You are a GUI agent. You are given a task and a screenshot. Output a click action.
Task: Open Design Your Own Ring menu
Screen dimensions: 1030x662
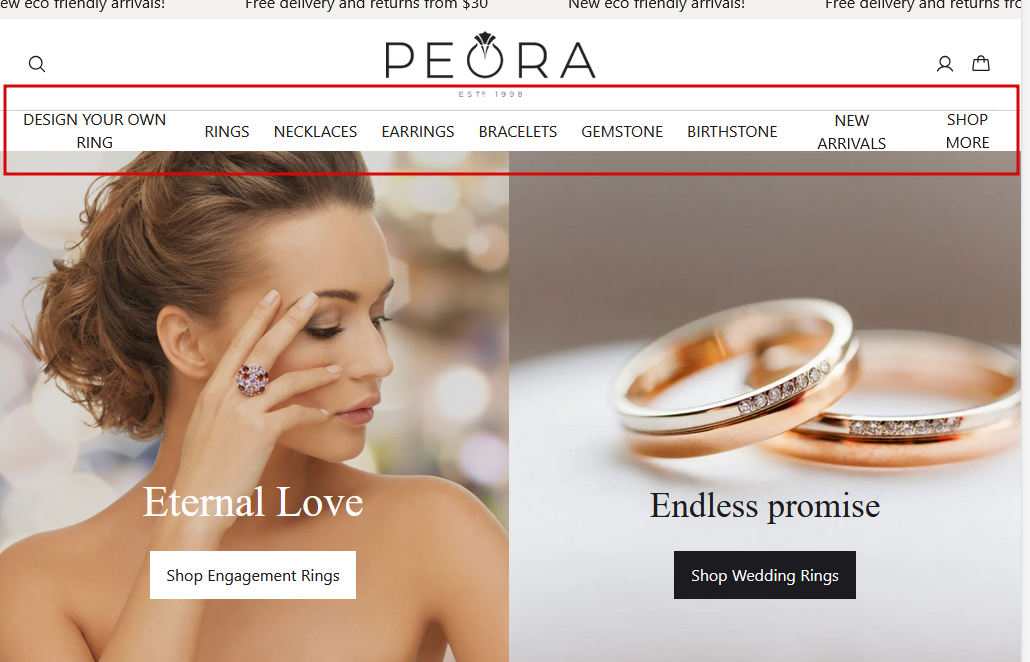tap(95, 131)
